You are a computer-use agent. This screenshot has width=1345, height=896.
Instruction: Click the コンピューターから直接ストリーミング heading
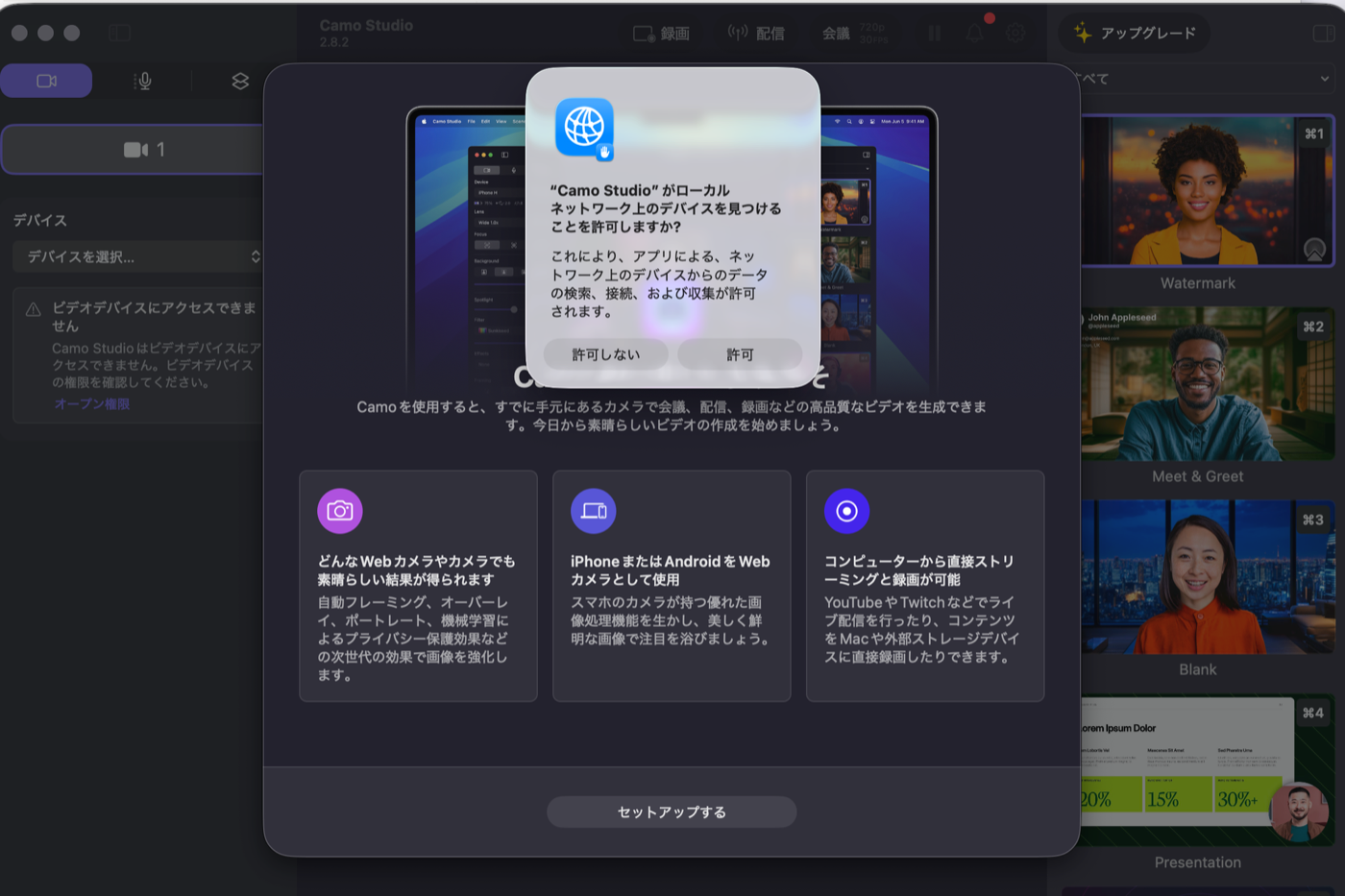tap(919, 570)
